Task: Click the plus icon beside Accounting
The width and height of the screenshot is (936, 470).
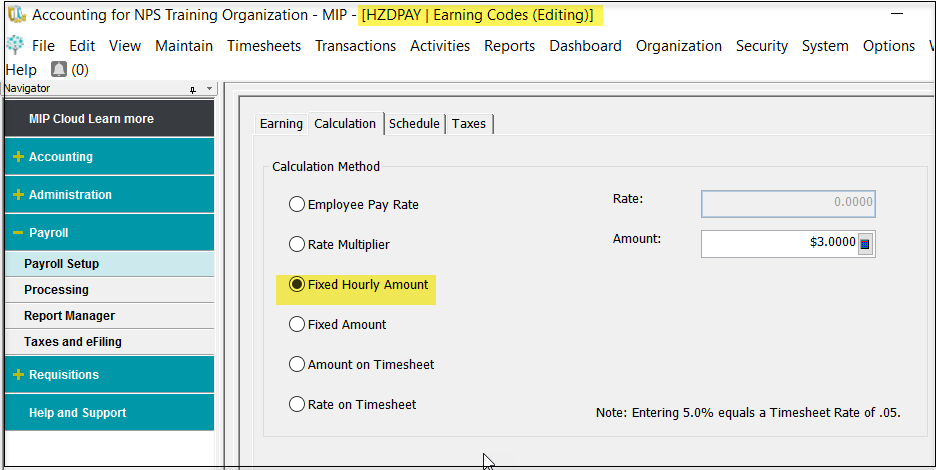Action: point(18,157)
